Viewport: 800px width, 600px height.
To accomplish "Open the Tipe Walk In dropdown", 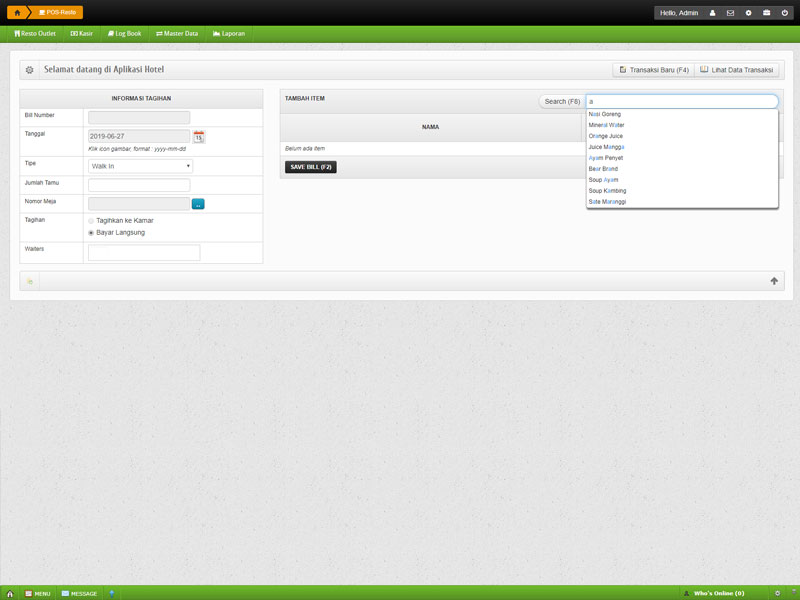I will 140,166.
